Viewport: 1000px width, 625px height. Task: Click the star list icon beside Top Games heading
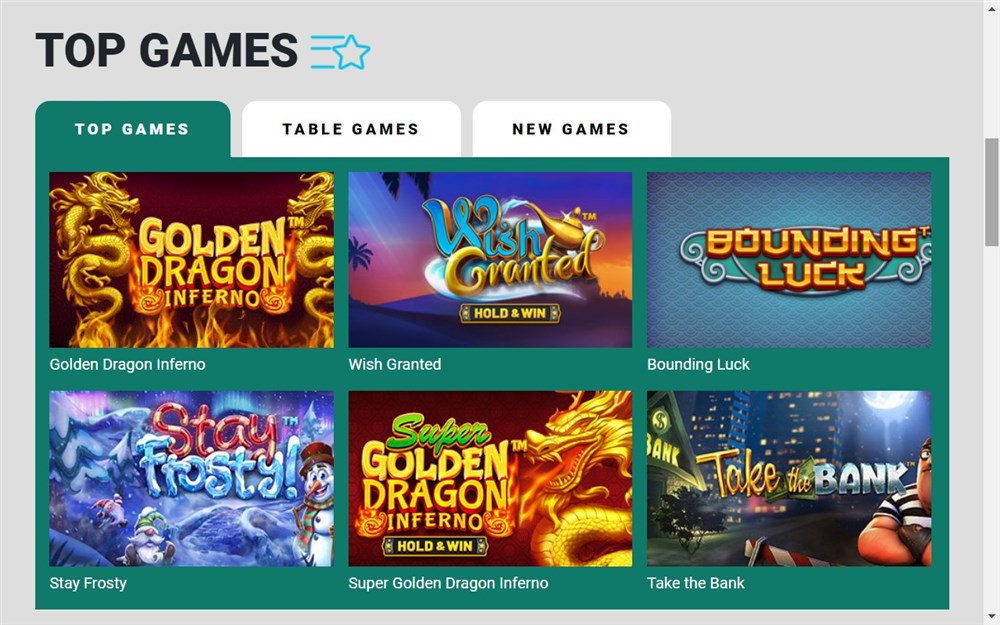click(x=340, y=52)
